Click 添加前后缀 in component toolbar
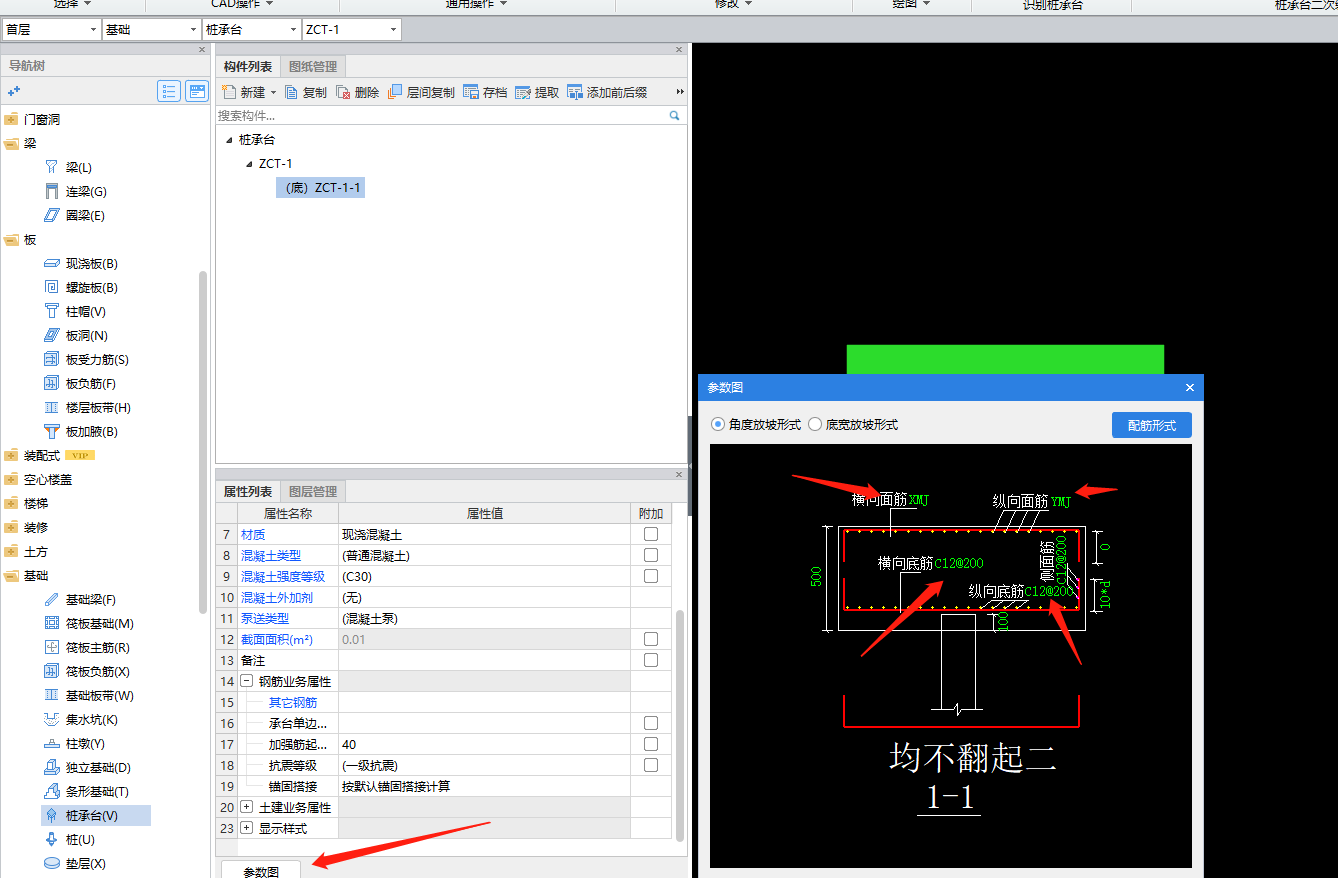This screenshot has width=1338, height=878. coord(607,92)
